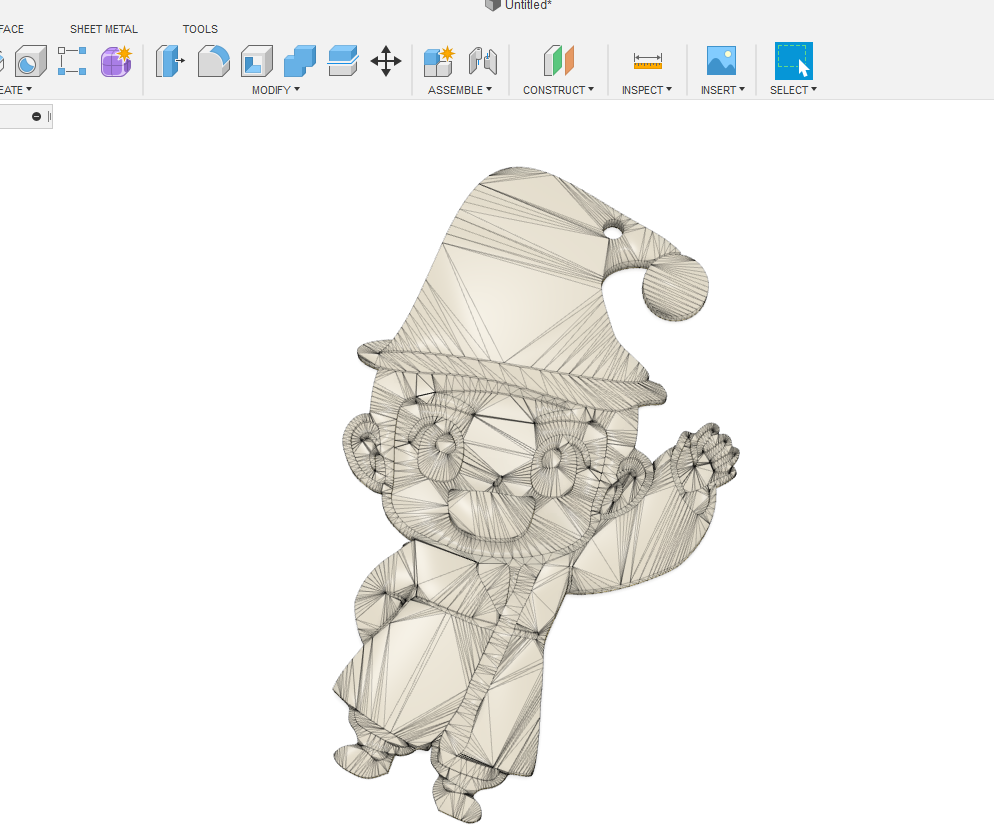
Task: Open the ASSEMBLE dropdown
Action: click(460, 90)
